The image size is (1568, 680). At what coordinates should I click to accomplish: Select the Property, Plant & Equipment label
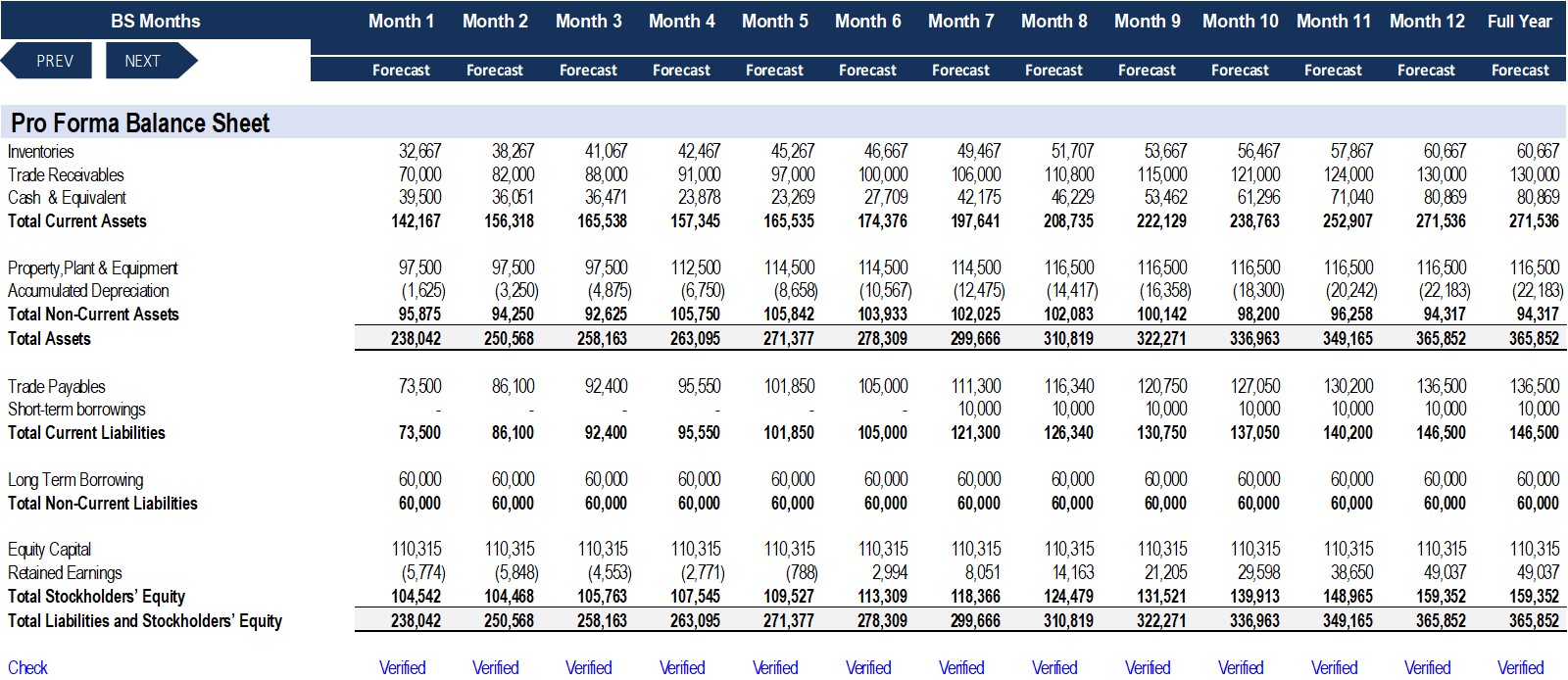click(92, 267)
